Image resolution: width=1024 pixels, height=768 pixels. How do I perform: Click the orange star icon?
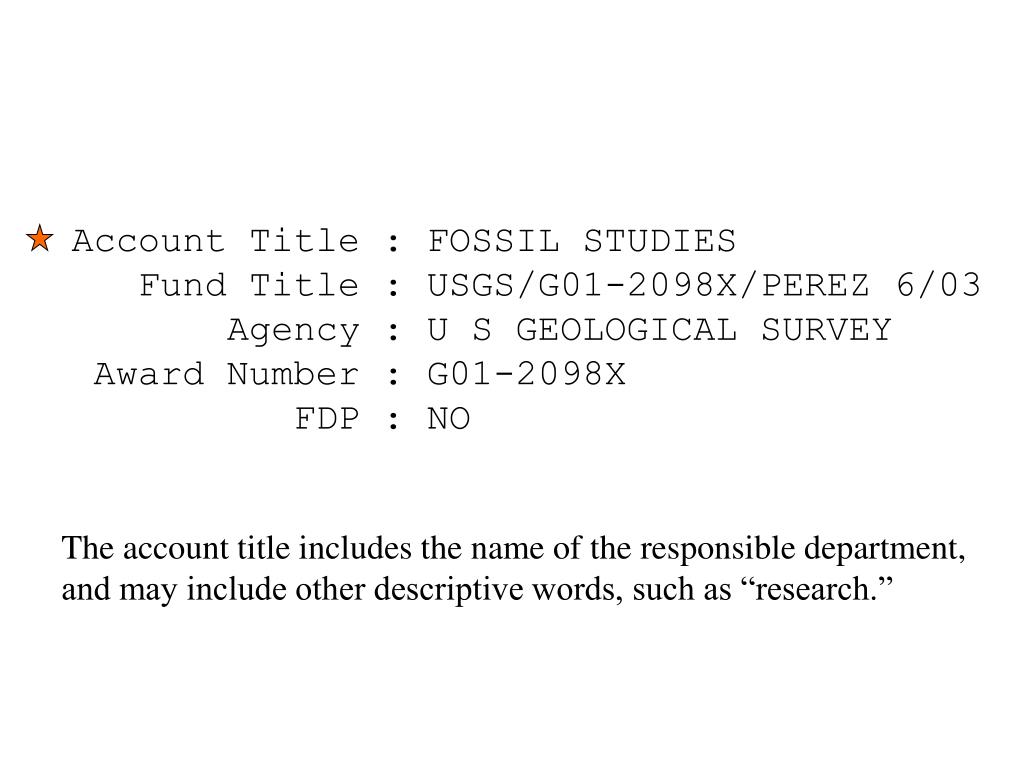coord(40,238)
